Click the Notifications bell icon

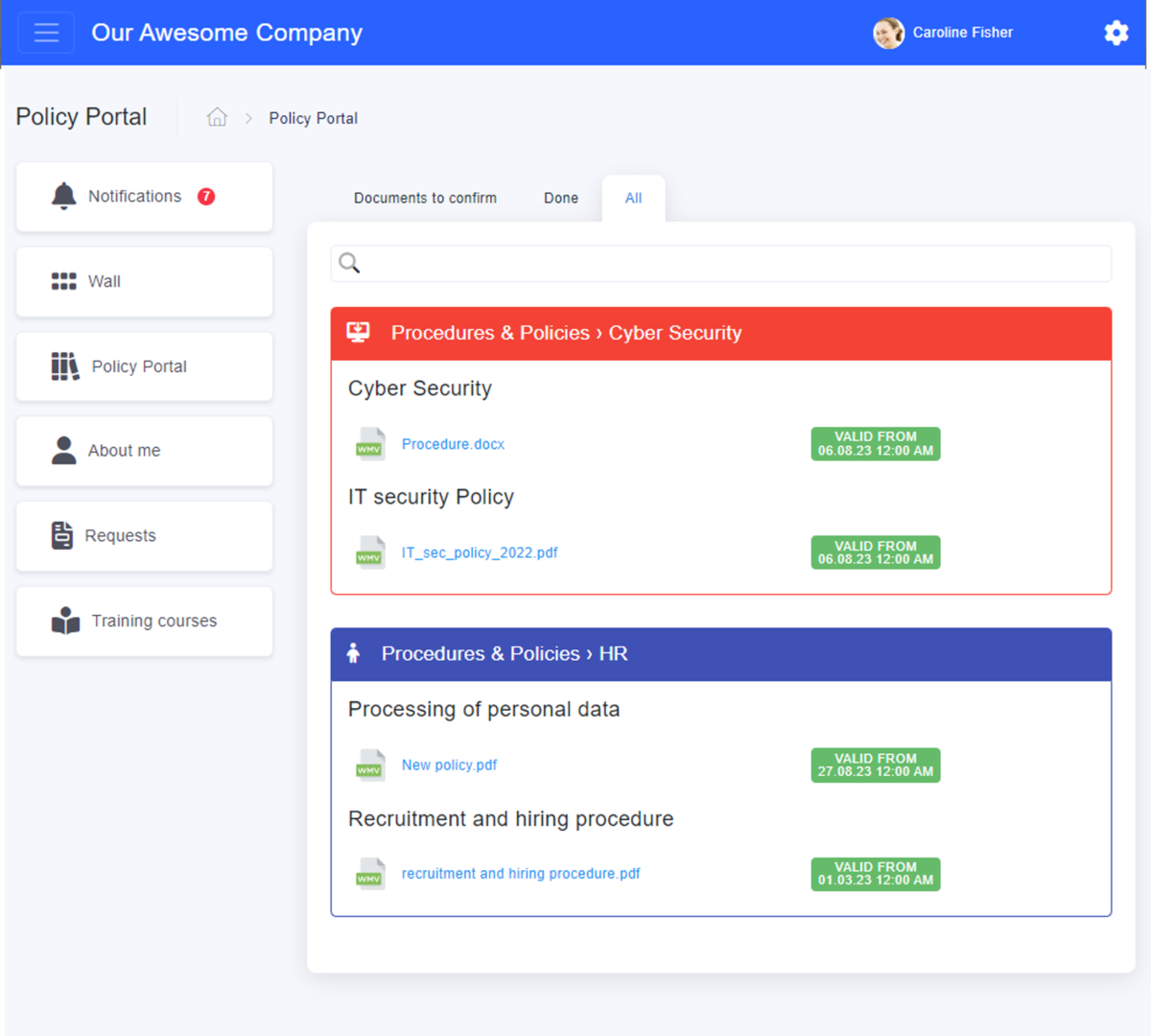click(x=63, y=196)
